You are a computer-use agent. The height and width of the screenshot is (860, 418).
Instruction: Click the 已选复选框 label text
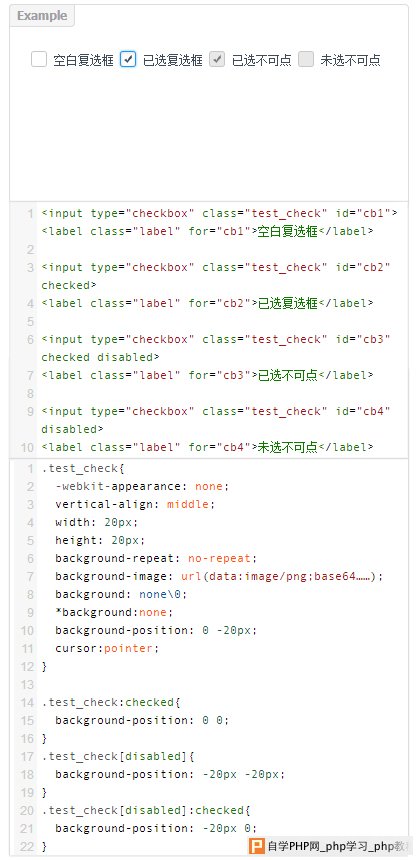click(172, 60)
